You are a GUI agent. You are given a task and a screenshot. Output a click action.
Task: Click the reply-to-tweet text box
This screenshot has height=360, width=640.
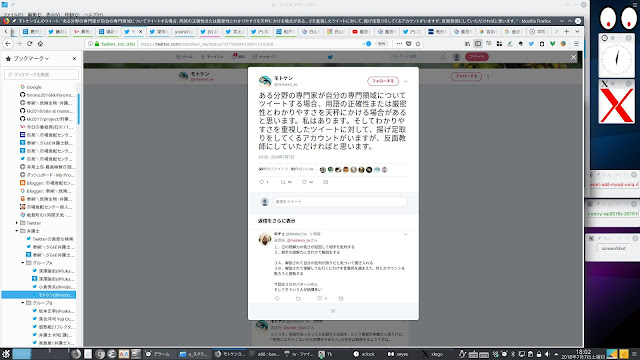tap(340, 202)
